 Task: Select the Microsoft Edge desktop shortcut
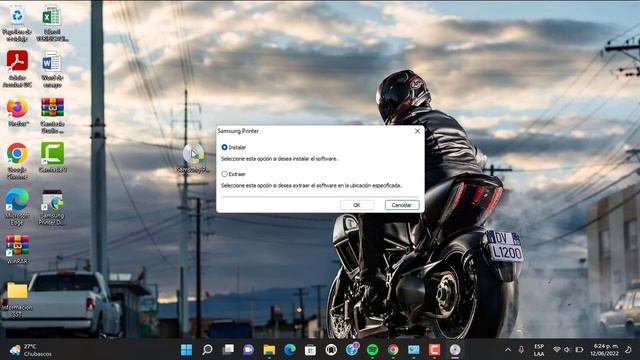(17, 207)
